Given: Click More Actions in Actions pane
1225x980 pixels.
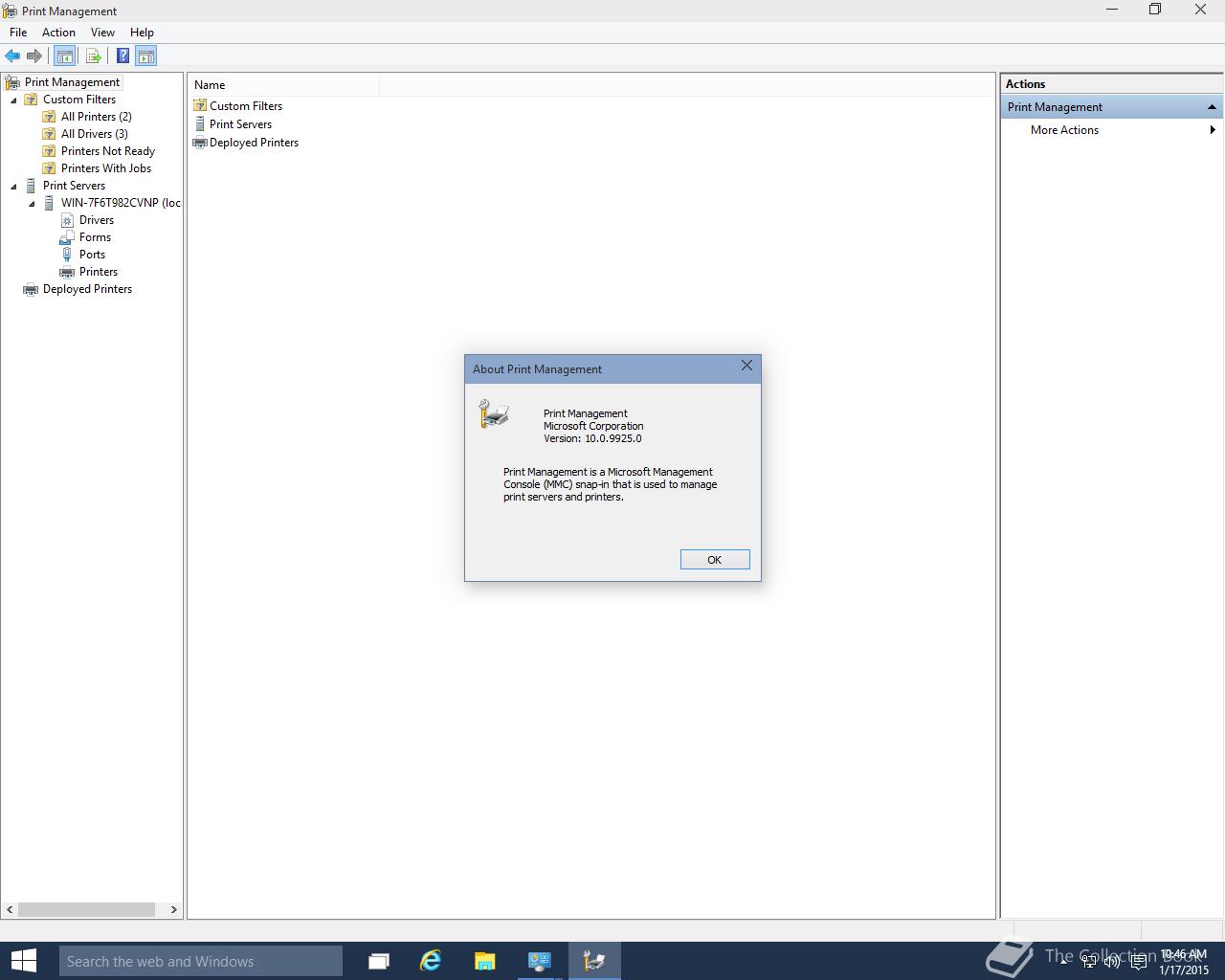Looking at the screenshot, I should click(x=1064, y=130).
